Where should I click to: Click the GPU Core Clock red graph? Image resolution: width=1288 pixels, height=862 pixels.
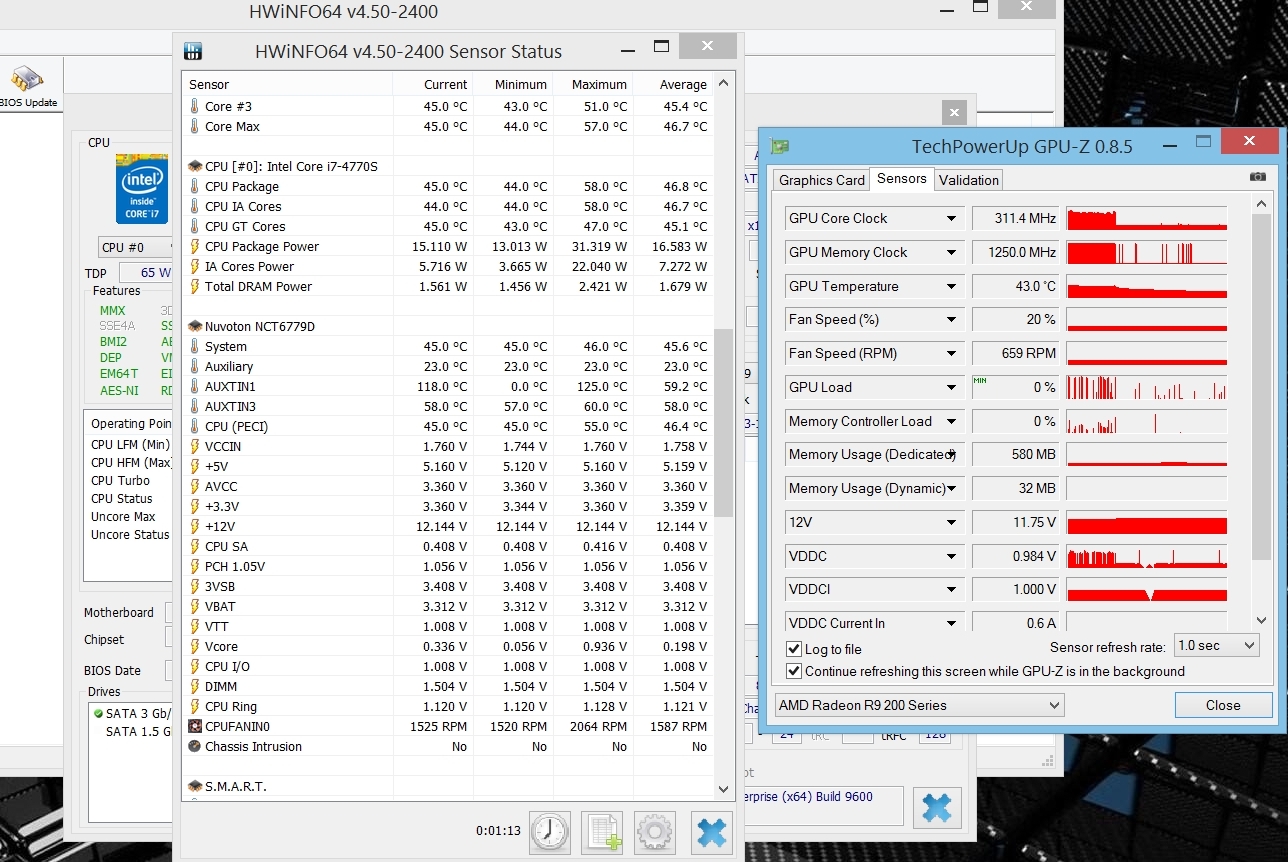point(1147,218)
